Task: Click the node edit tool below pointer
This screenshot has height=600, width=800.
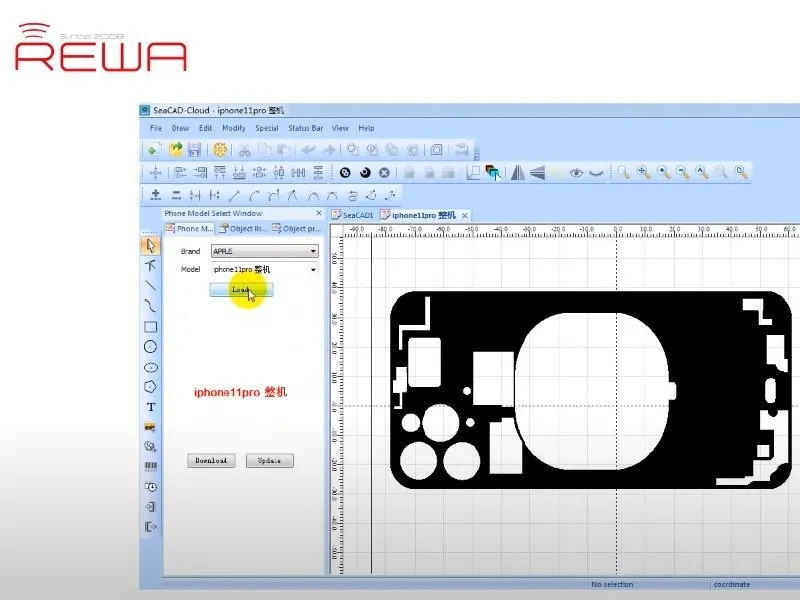Action: click(151, 265)
